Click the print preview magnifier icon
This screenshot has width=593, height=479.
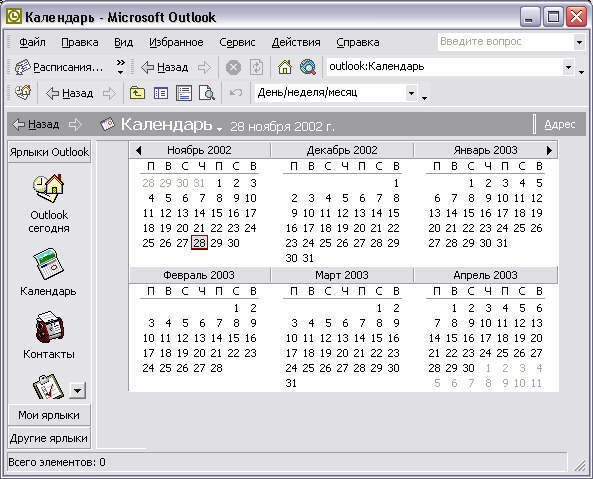[x=207, y=93]
